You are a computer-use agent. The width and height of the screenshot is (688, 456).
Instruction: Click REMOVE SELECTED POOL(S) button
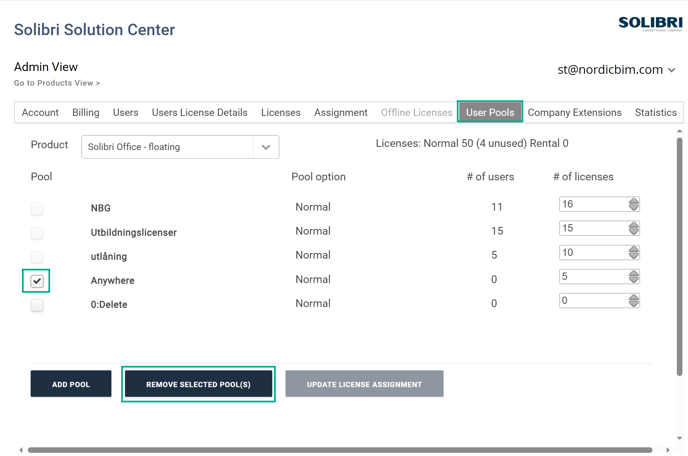click(x=198, y=384)
